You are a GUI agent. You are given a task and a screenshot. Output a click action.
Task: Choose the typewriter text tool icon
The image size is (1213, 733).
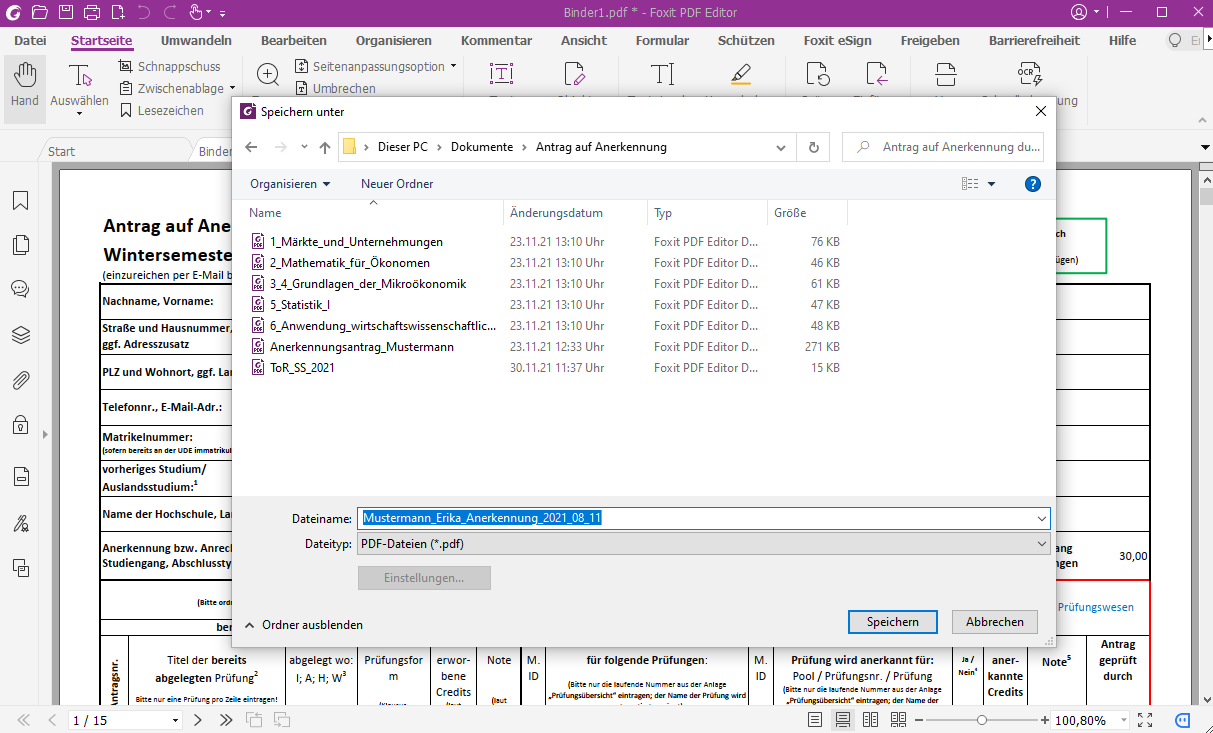tap(662, 74)
